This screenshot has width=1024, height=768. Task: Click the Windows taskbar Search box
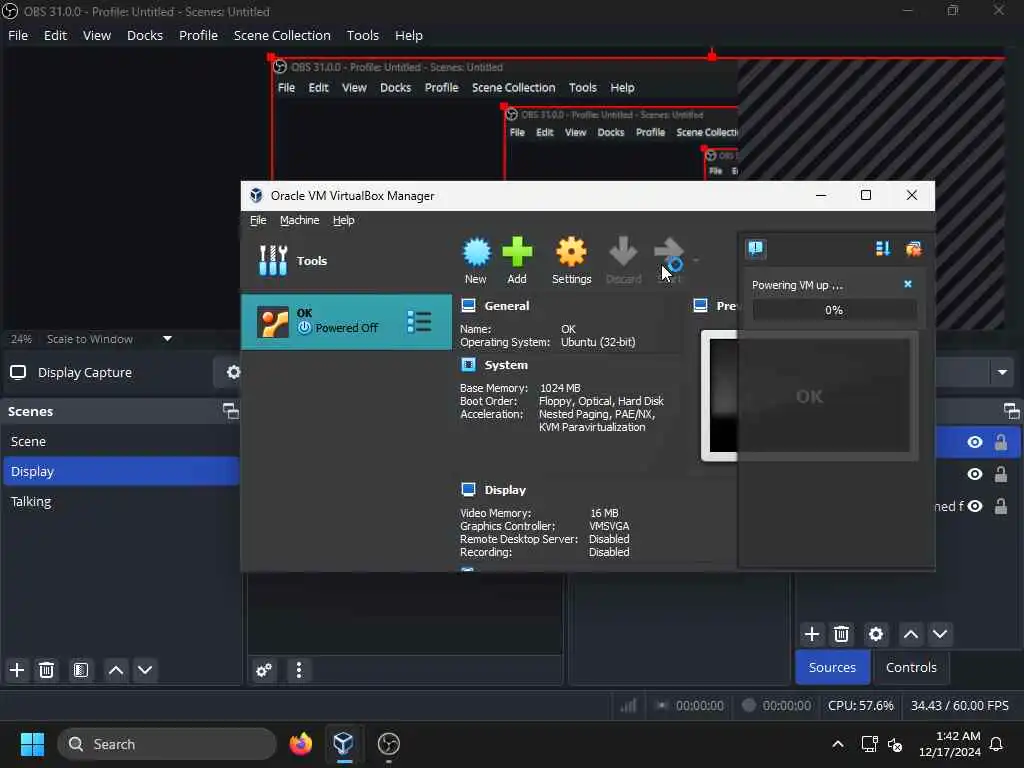click(x=167, y=744)
